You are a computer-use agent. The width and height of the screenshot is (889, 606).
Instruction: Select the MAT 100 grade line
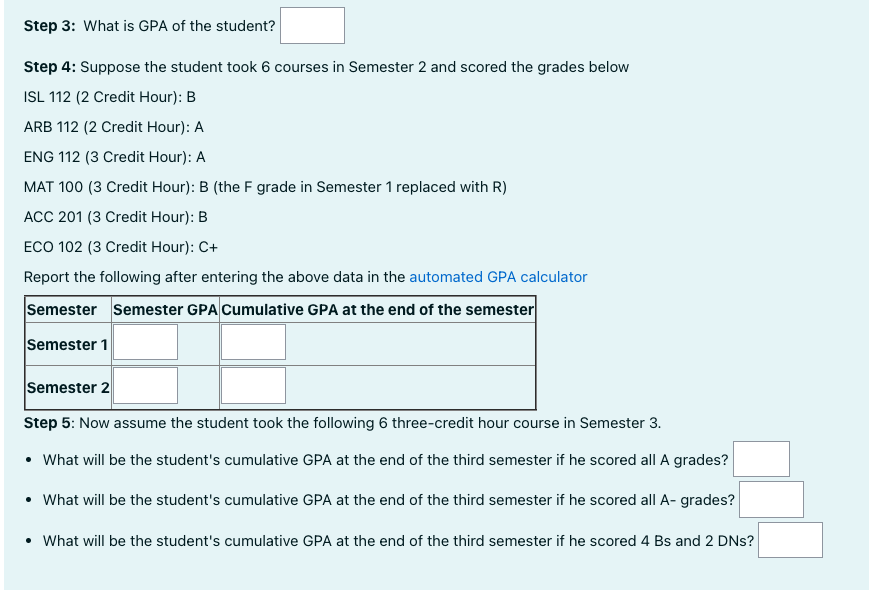(x=265, y=187)
